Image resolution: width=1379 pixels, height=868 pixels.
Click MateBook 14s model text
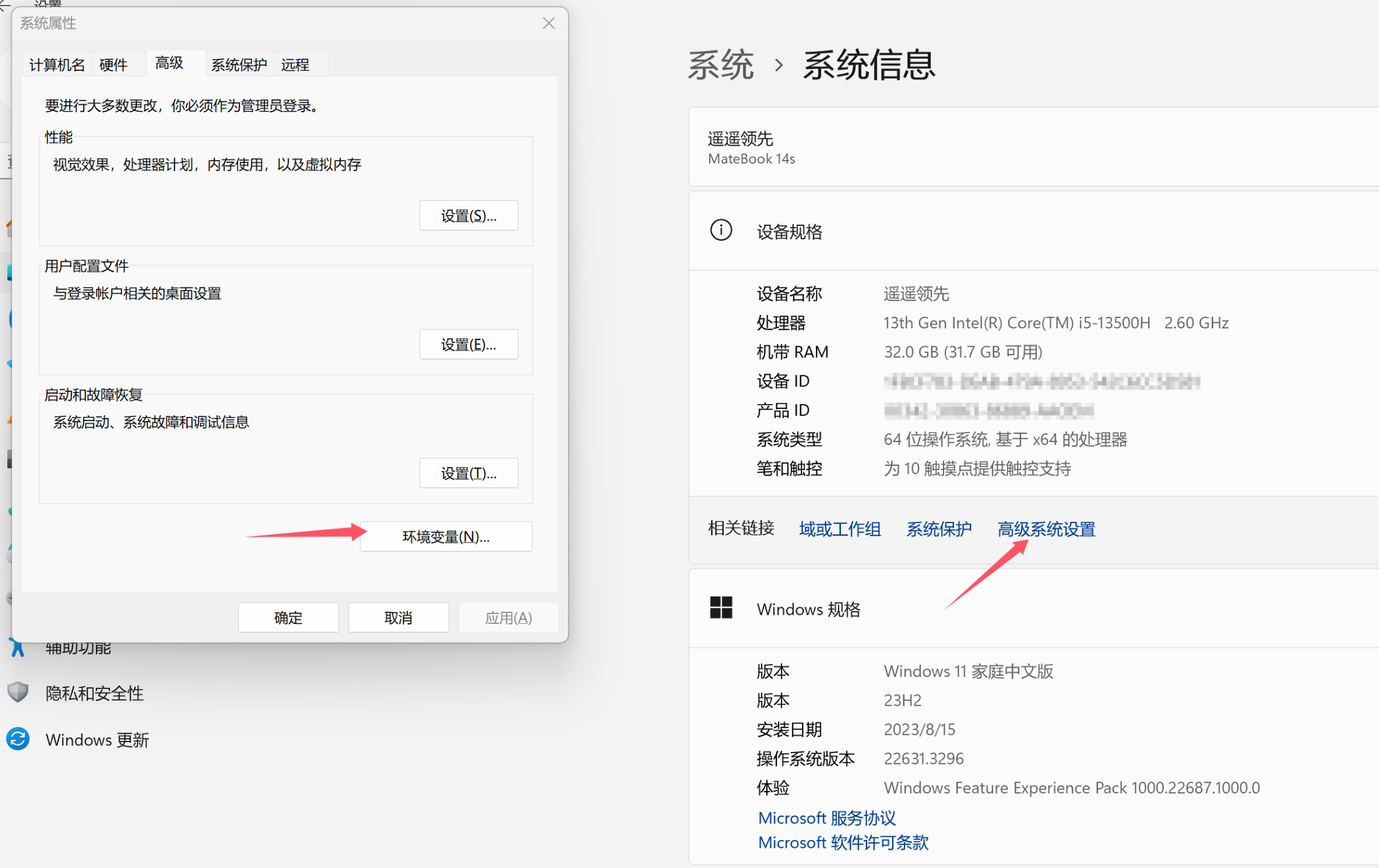click(751, 159)
